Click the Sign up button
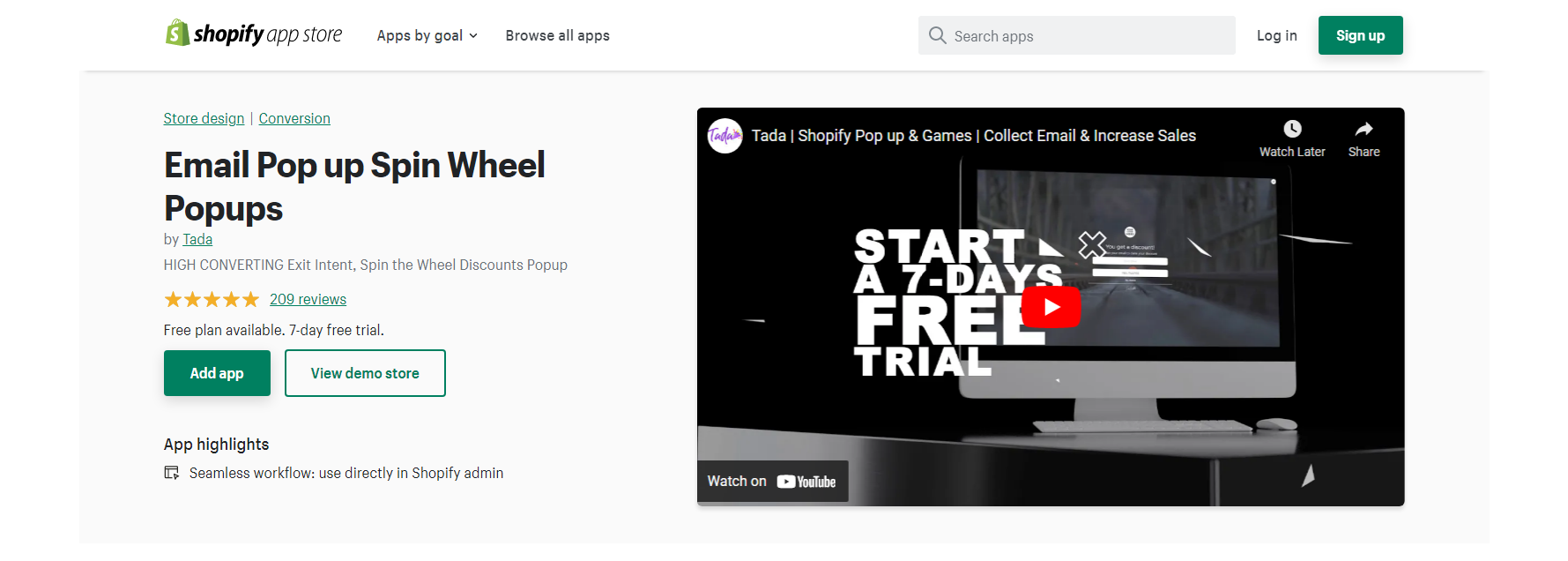 tap(1360, 35)
